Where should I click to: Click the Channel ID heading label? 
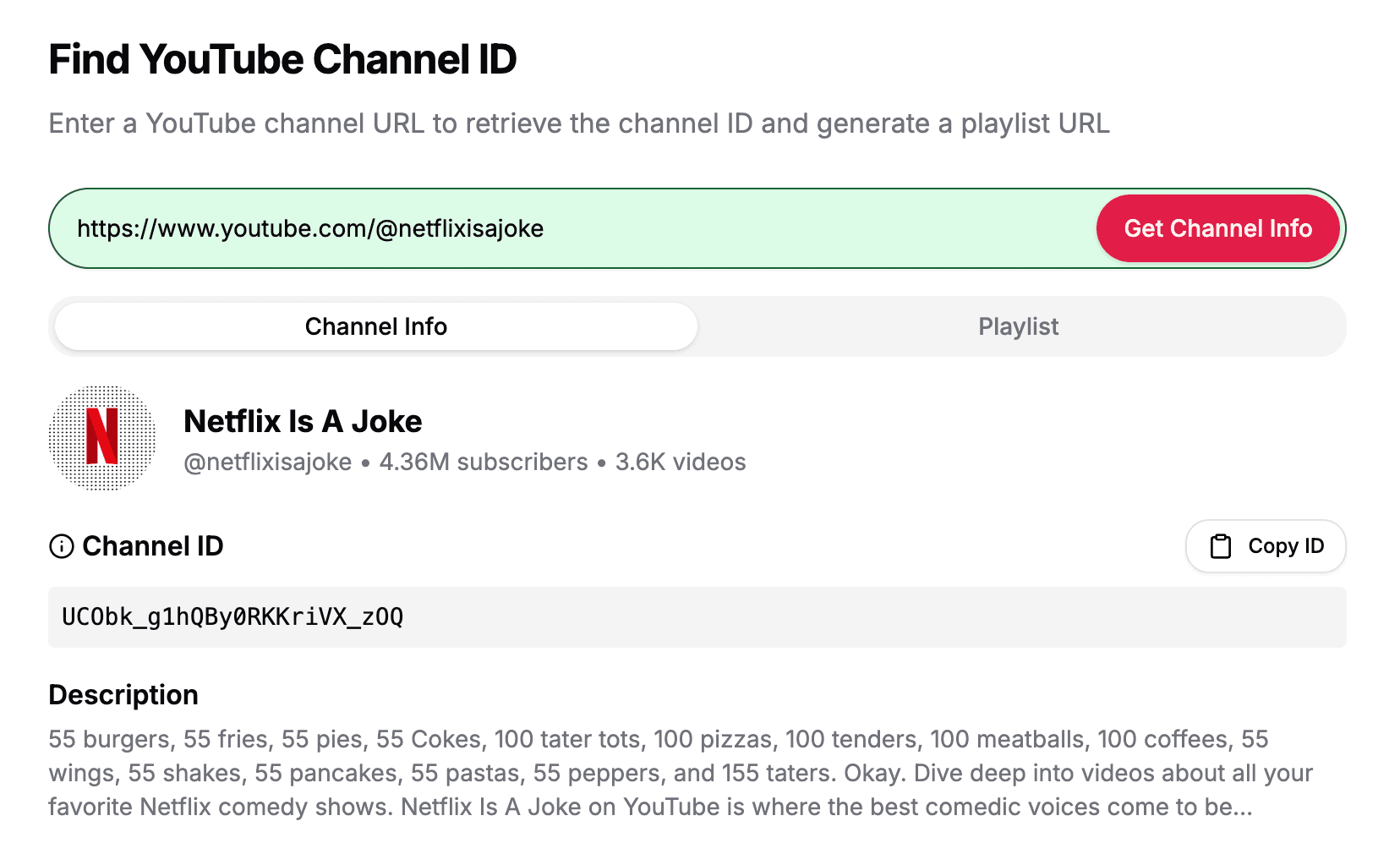click(x=153, y=546)
